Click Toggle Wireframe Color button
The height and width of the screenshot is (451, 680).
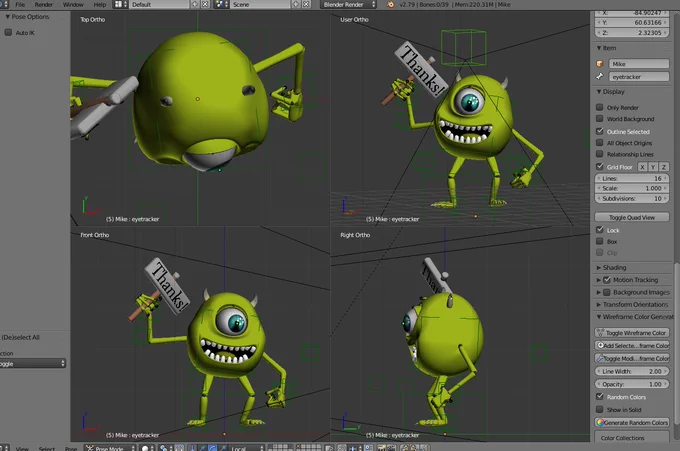click(x=632, y=333)
